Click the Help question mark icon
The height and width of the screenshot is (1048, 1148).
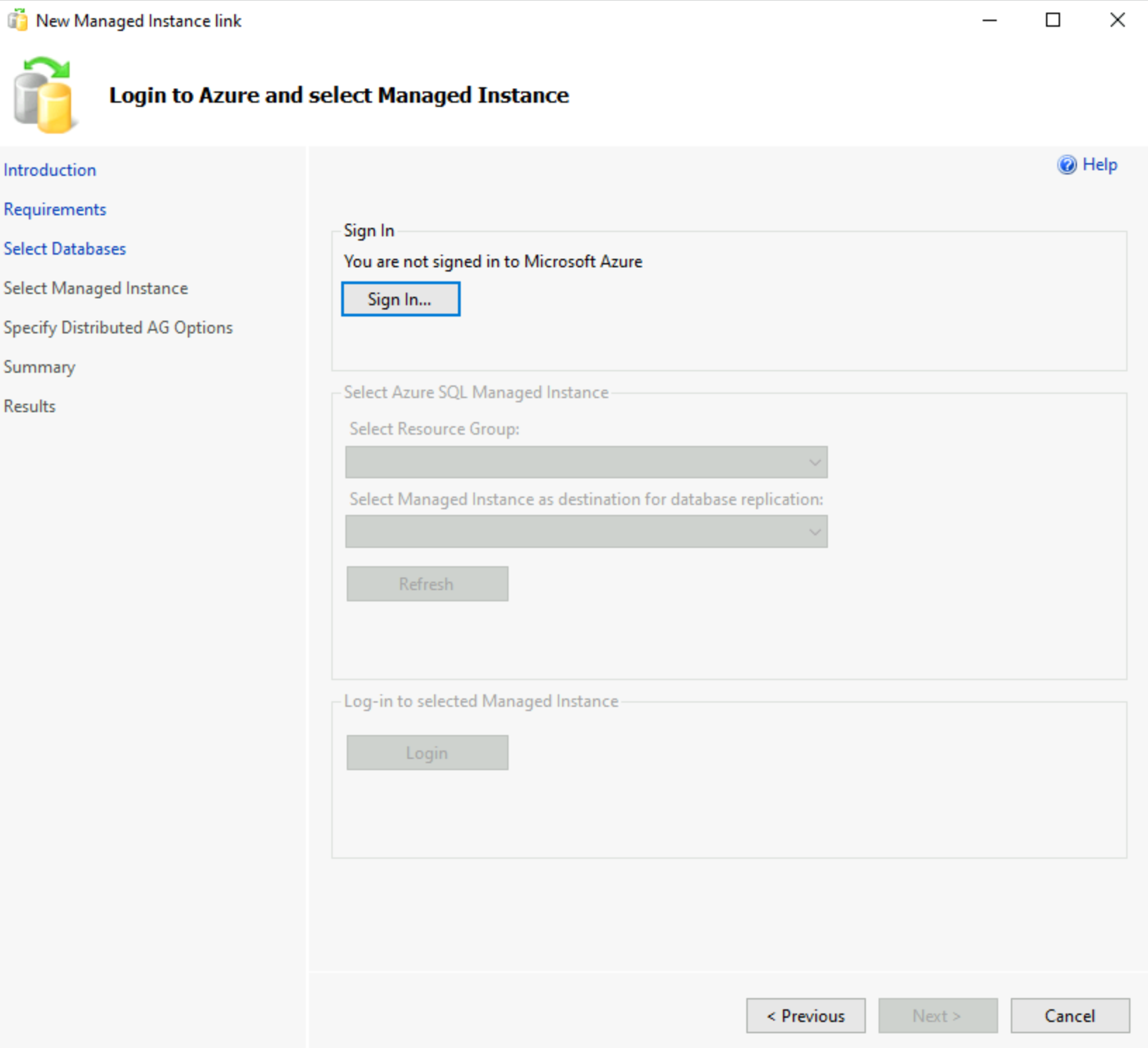tap(1066, 165)
